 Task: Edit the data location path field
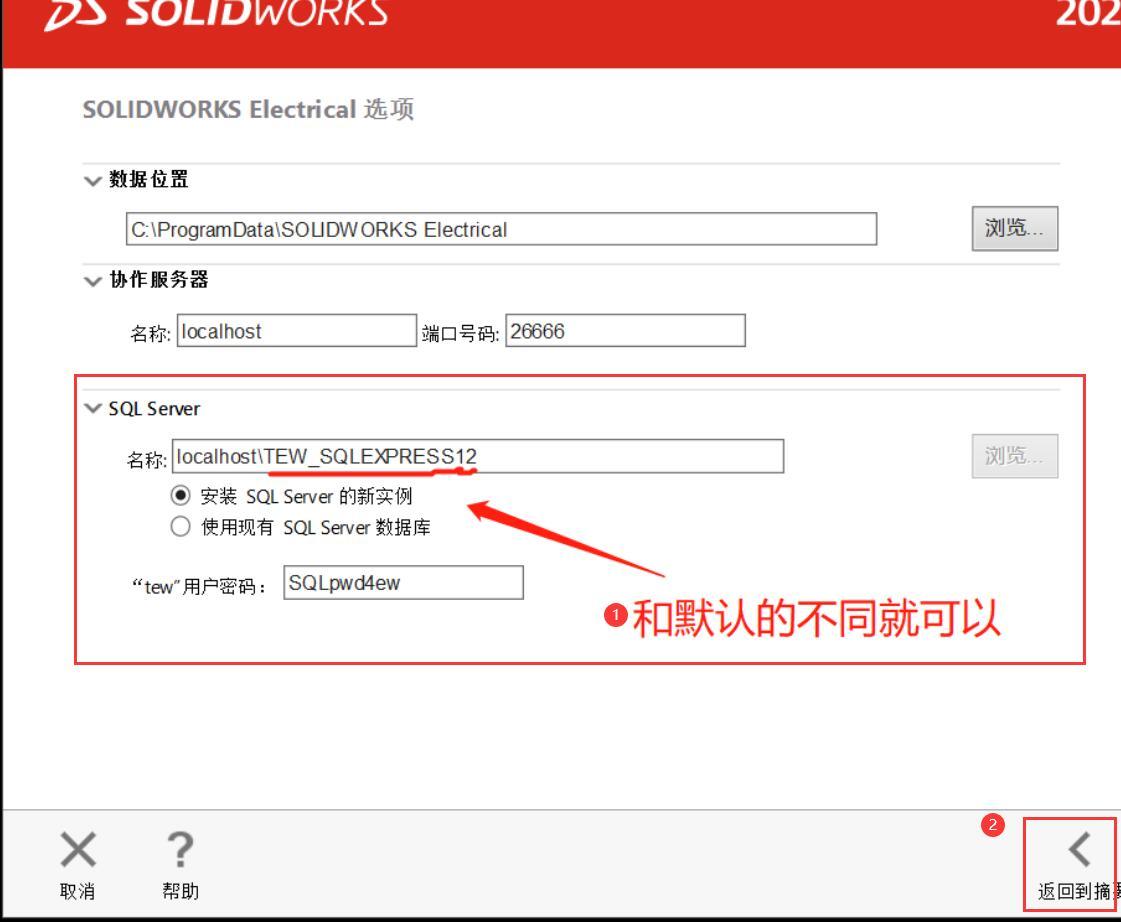pyautogui.click(x=501, y=229)
